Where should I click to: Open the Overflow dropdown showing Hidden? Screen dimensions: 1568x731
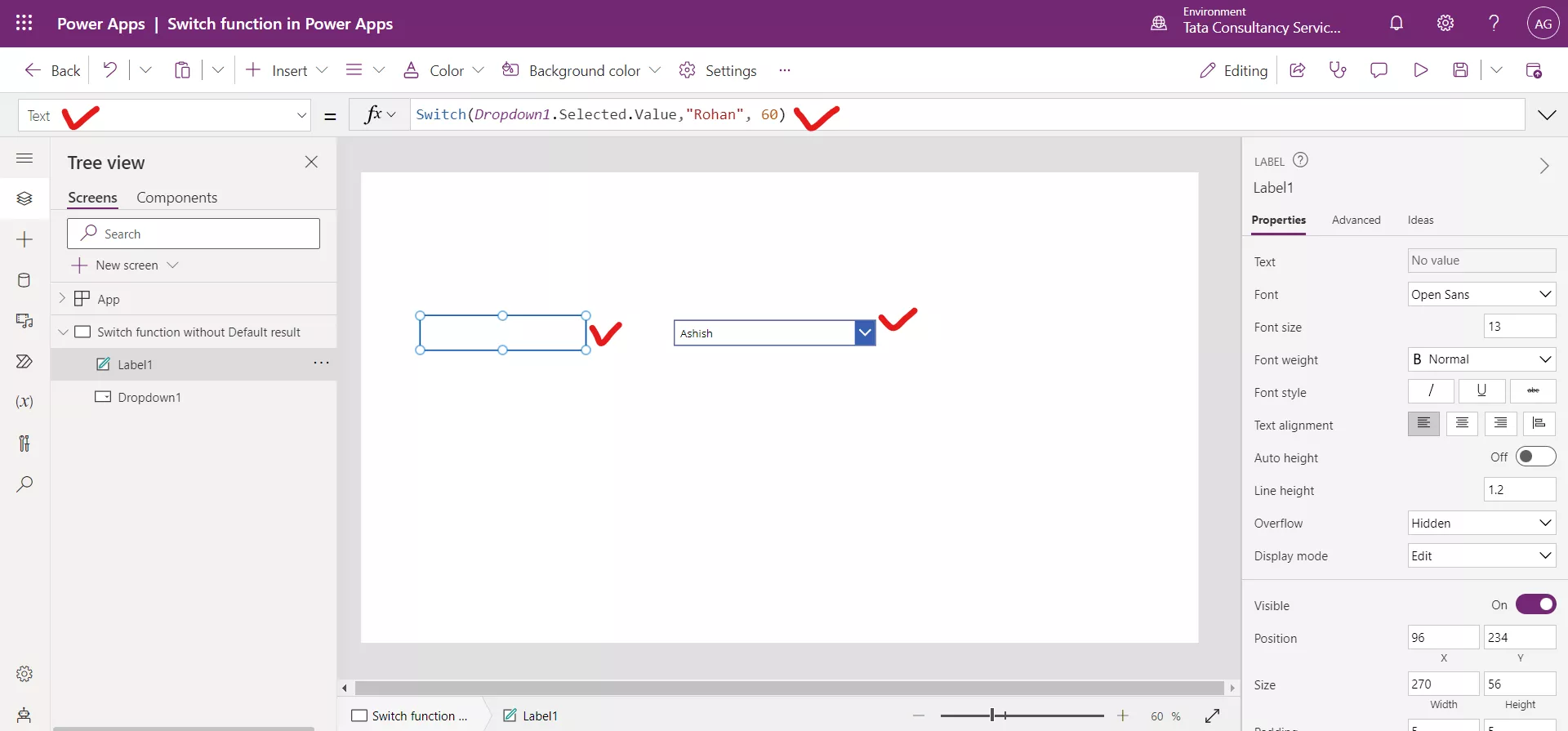click(1481, 523)
